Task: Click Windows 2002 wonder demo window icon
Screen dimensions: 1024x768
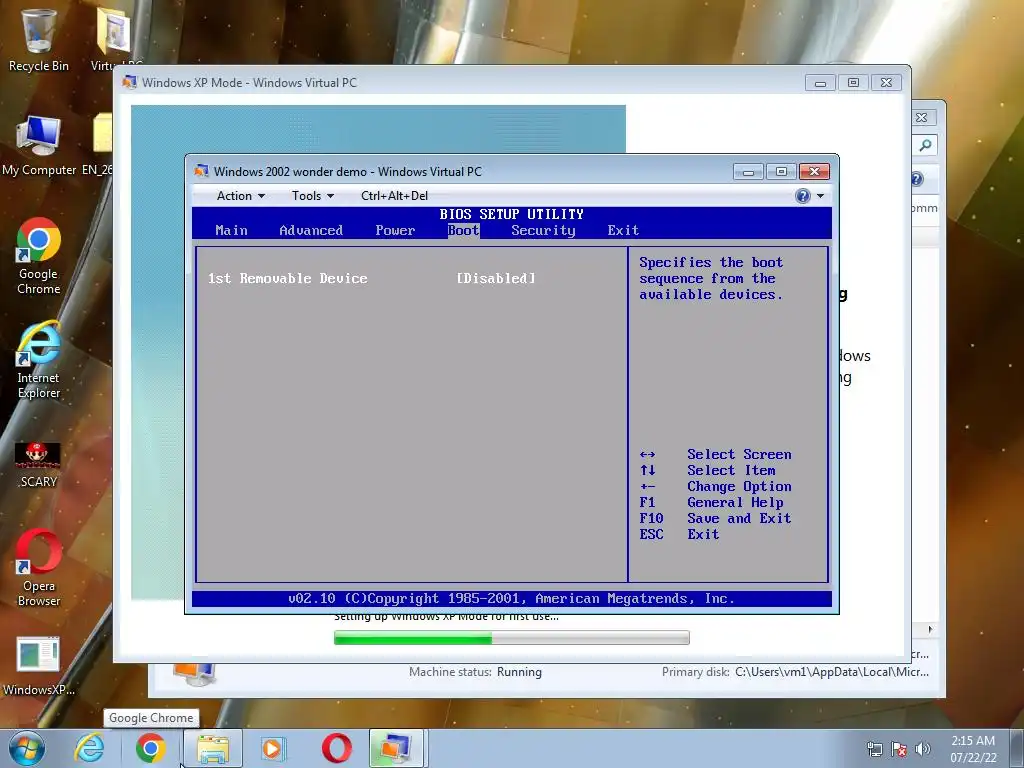Action: (x=201, y=171)
